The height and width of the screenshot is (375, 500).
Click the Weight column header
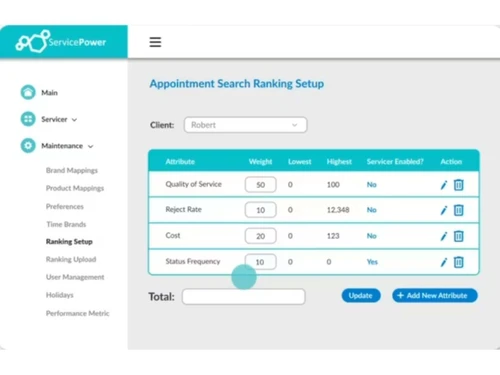pyautogui.click(x=260, y=162)
